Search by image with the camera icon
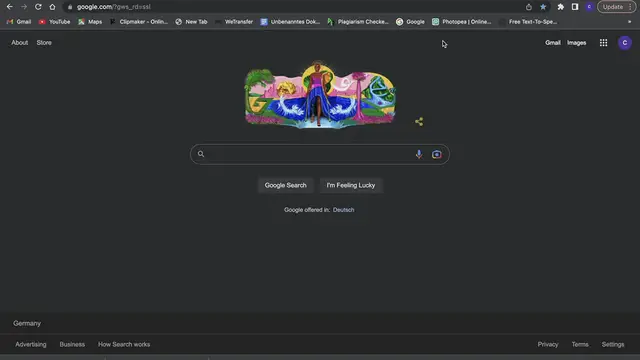 pos(436,154)
